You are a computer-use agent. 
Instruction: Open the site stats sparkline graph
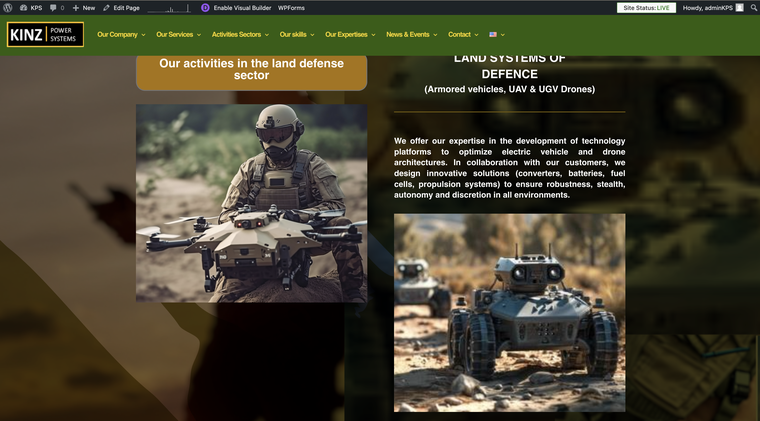pos(169,8)
